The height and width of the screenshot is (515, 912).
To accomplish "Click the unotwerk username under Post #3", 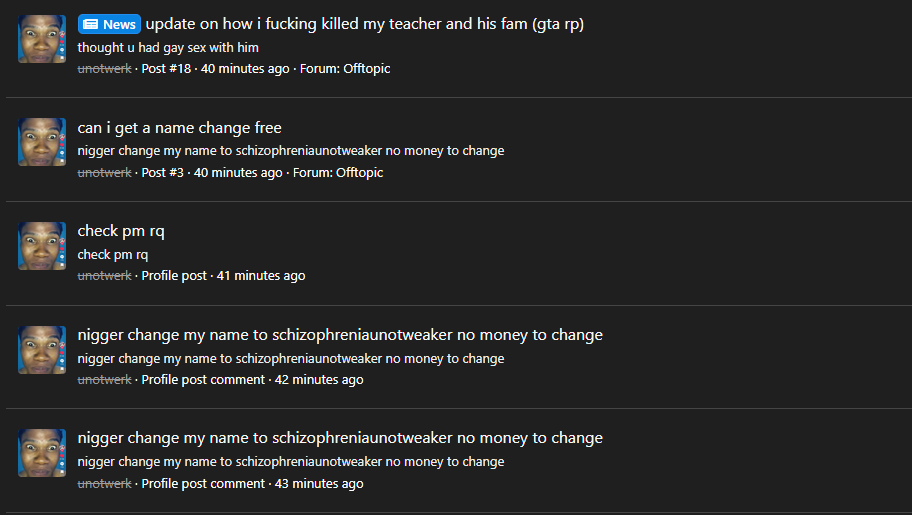I will 105,173.
